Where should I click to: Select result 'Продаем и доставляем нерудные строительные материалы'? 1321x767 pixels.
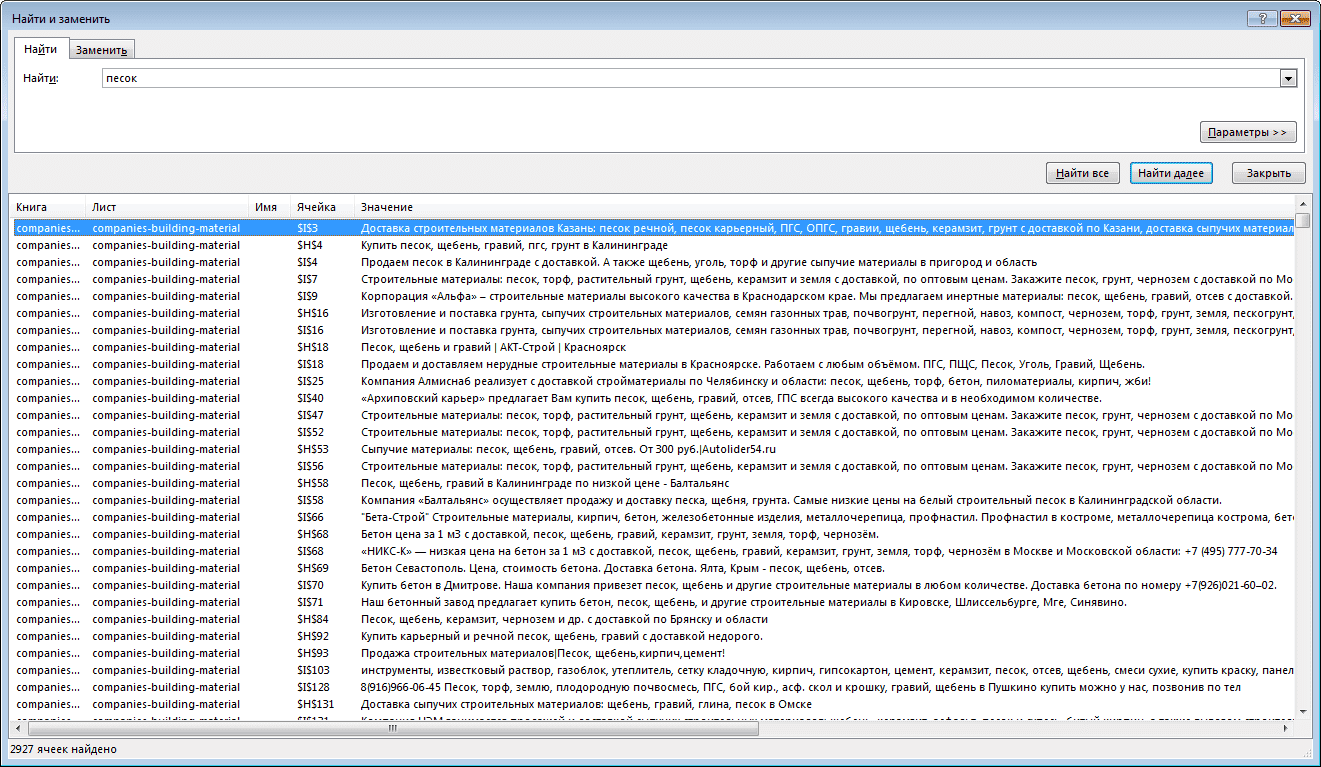pyautogui.click(x=652, y=364)
